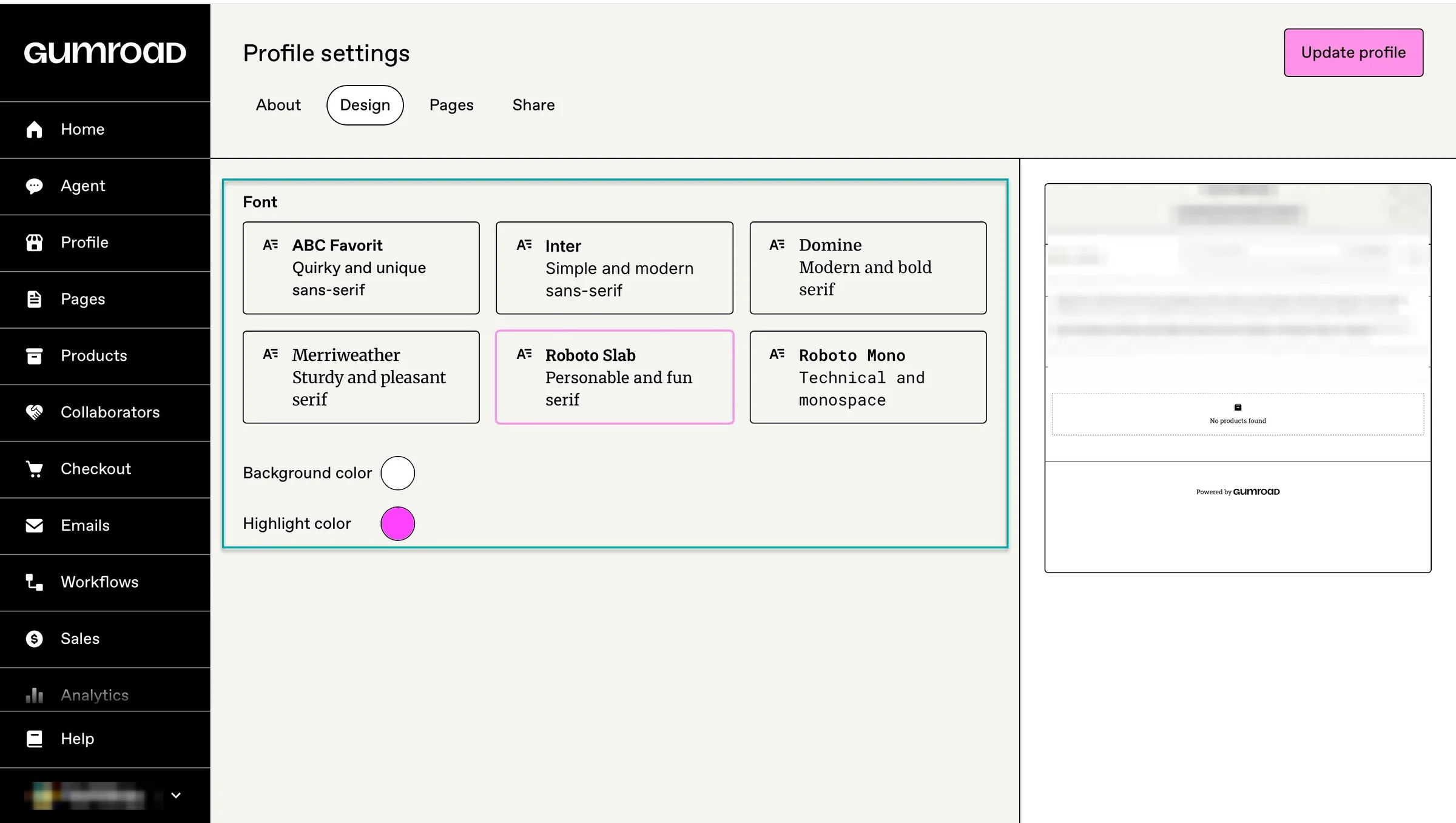
Task: Open Checkout in the sidebar
Action: click(105, 469)
